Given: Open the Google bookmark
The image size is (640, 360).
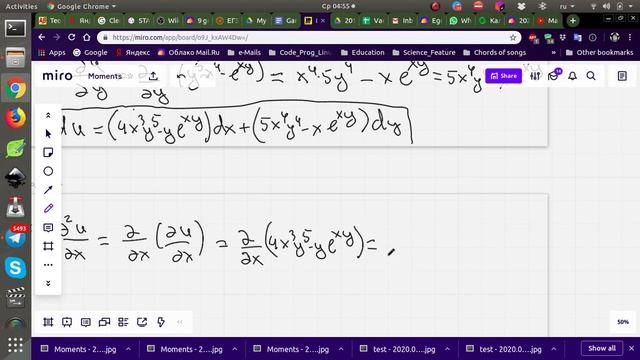Looking at the screenshot, I should click(90, 53).
